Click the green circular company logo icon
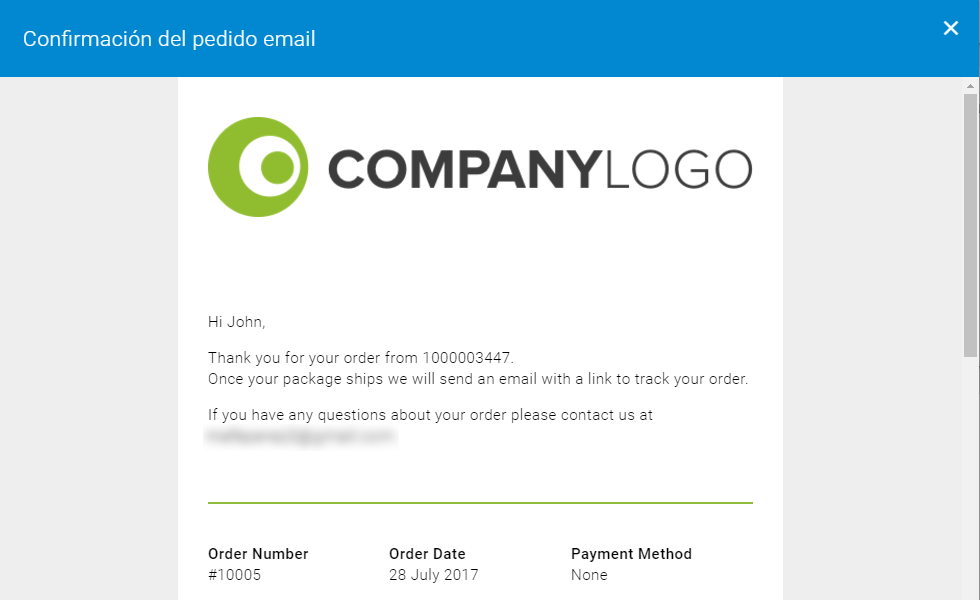This screenshot has height=600, width=980. pos(258,167)
